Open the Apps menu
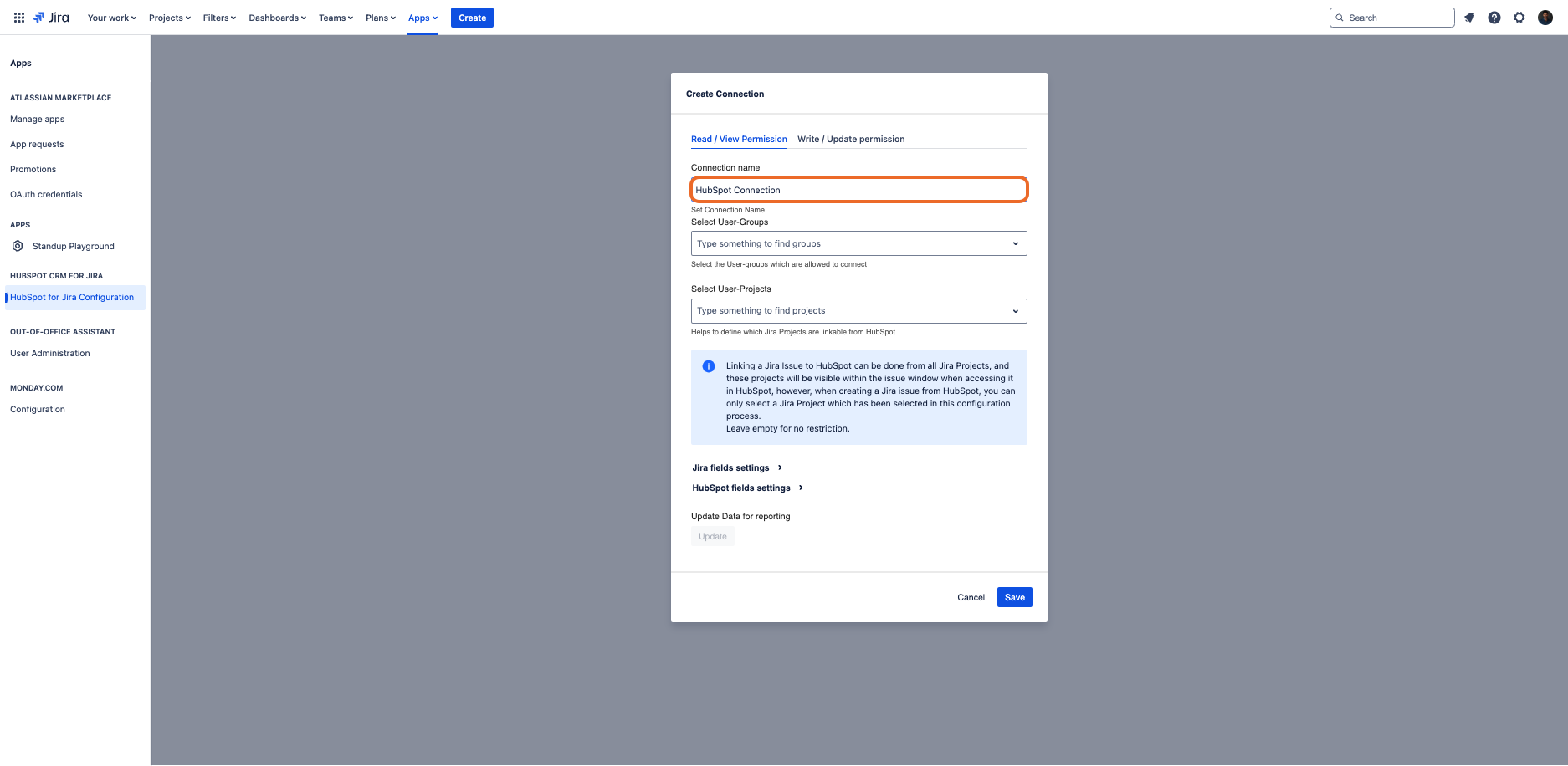1568x766 pixels. 423,18
